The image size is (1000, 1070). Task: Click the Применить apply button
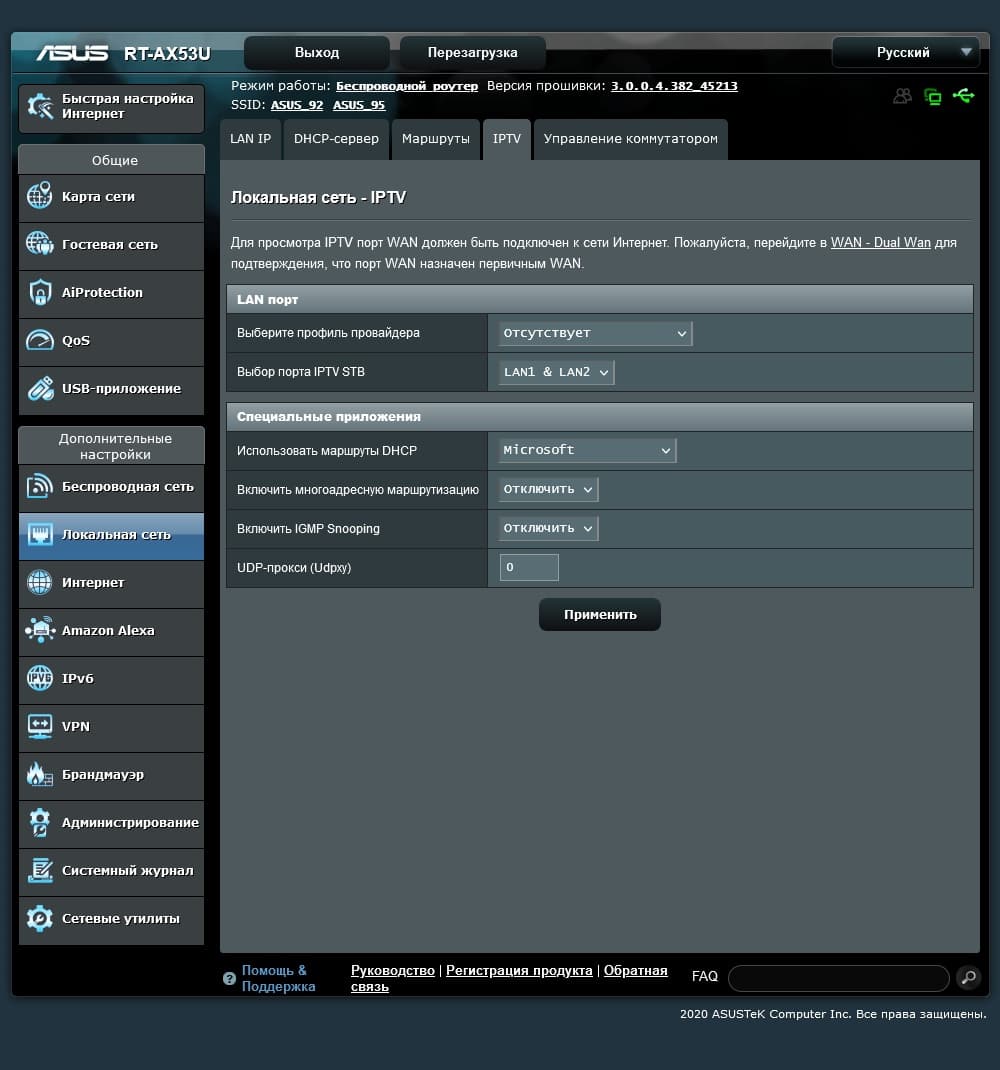coord(600,614)
